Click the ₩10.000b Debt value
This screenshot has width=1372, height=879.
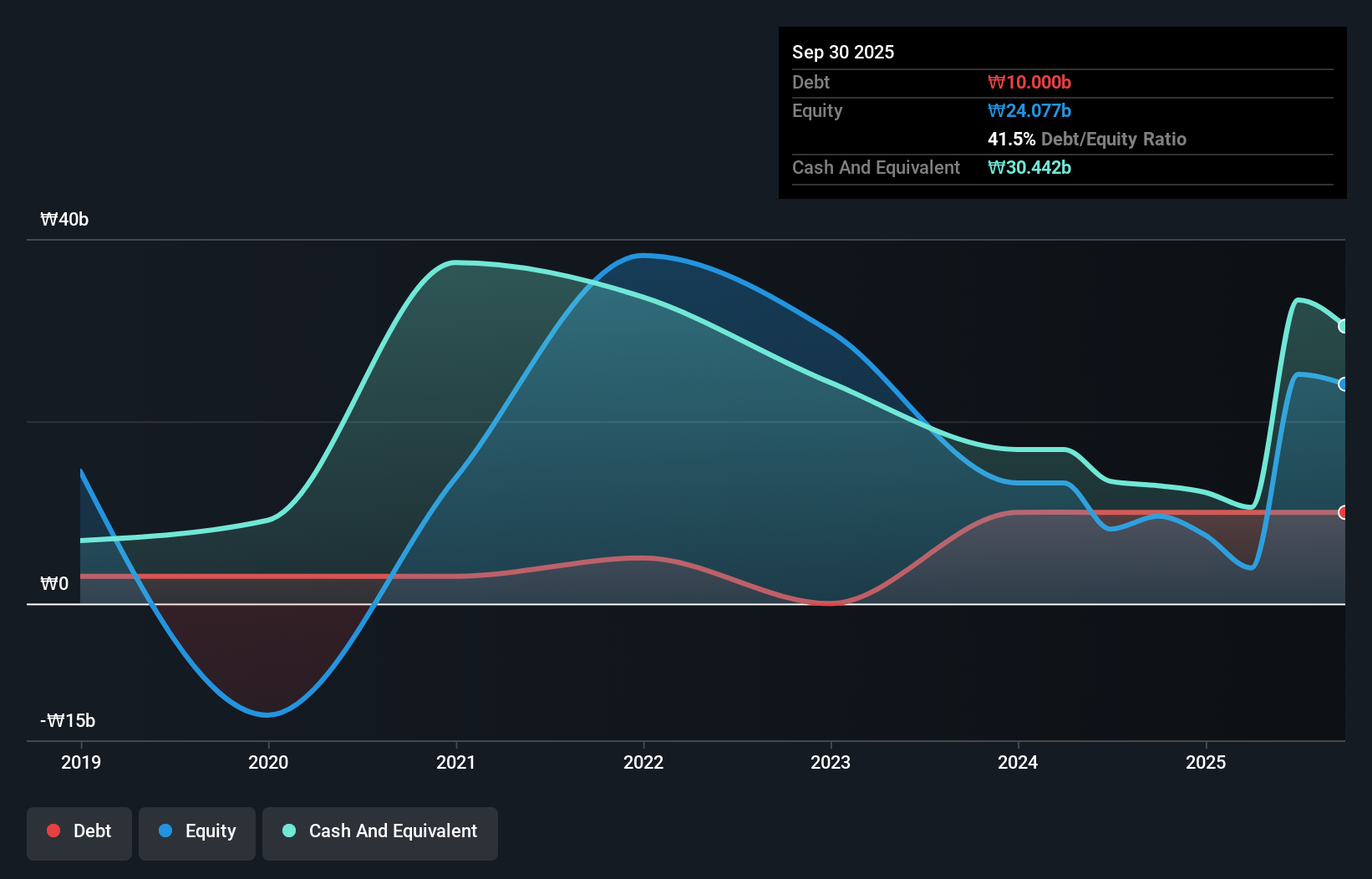[x=1029, y=82]
